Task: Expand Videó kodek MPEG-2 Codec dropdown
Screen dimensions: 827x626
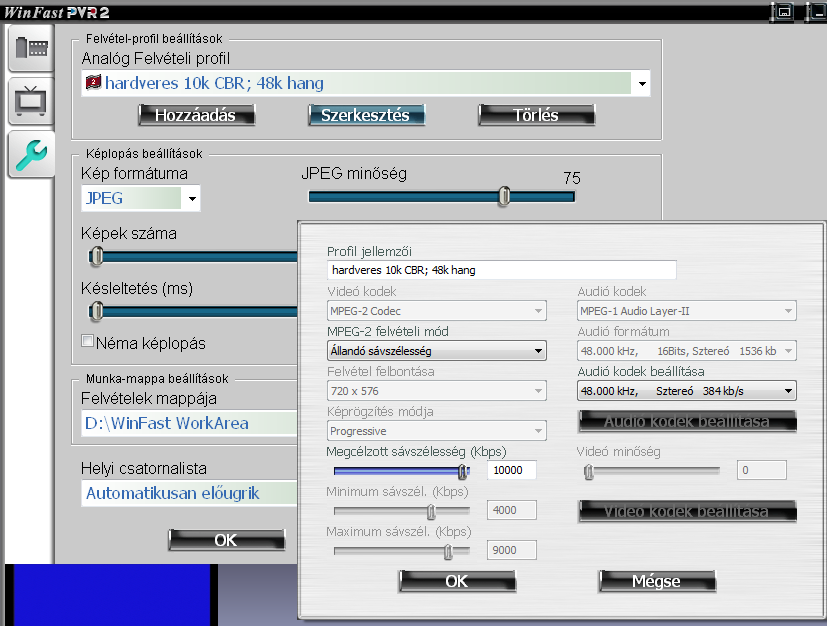Action: pos(436,311)
